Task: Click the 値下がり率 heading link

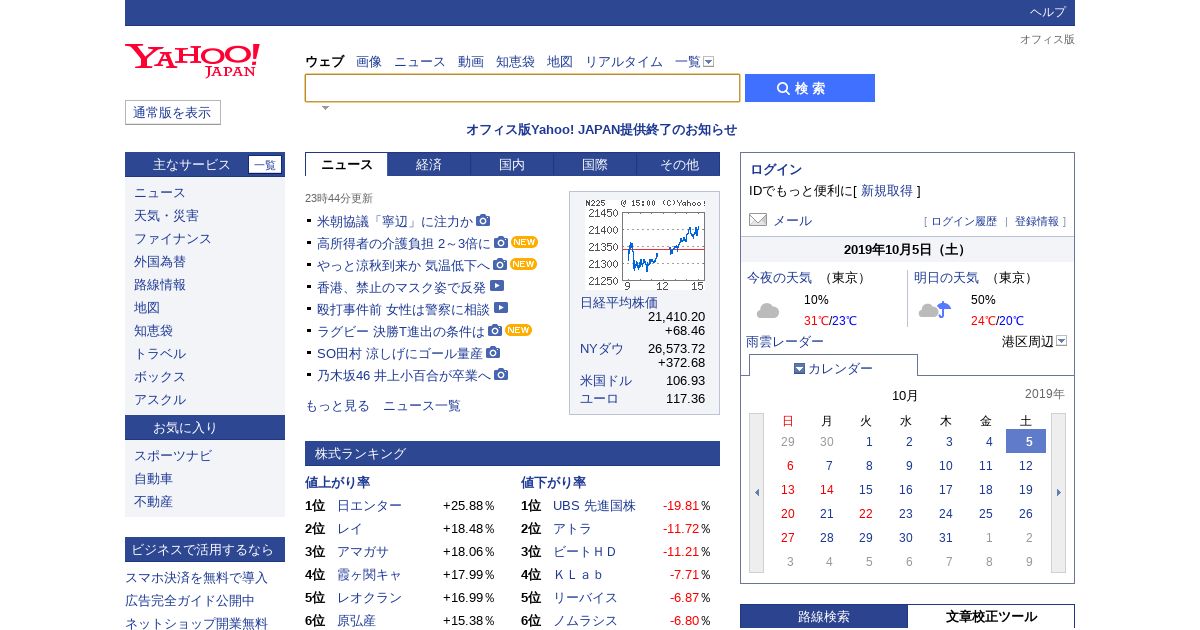Action: (553, 483)
